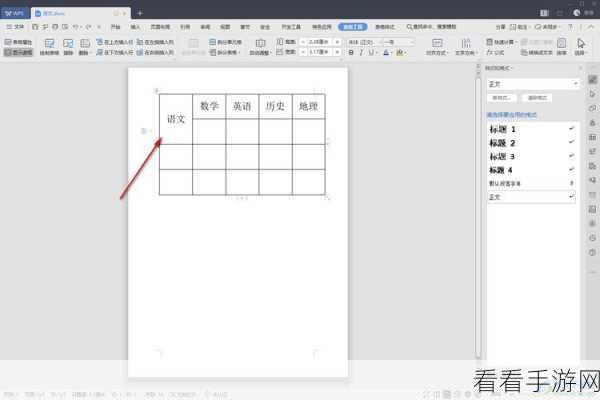Open Quick Calculation (快速计算) dropdown
Screen dimensions: 600x400
[x=501, y=42]
